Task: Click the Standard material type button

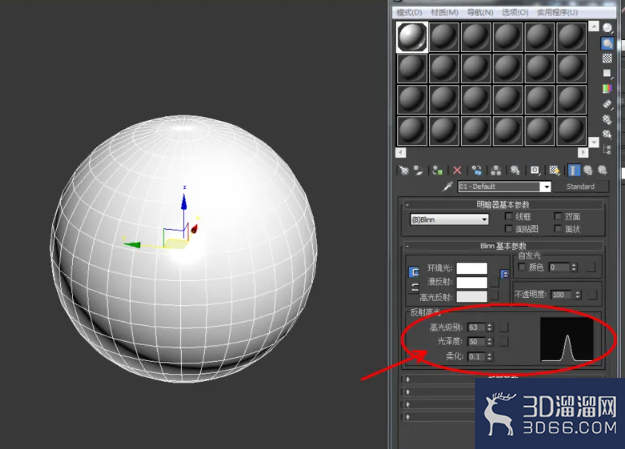Action: click(580, 187)
